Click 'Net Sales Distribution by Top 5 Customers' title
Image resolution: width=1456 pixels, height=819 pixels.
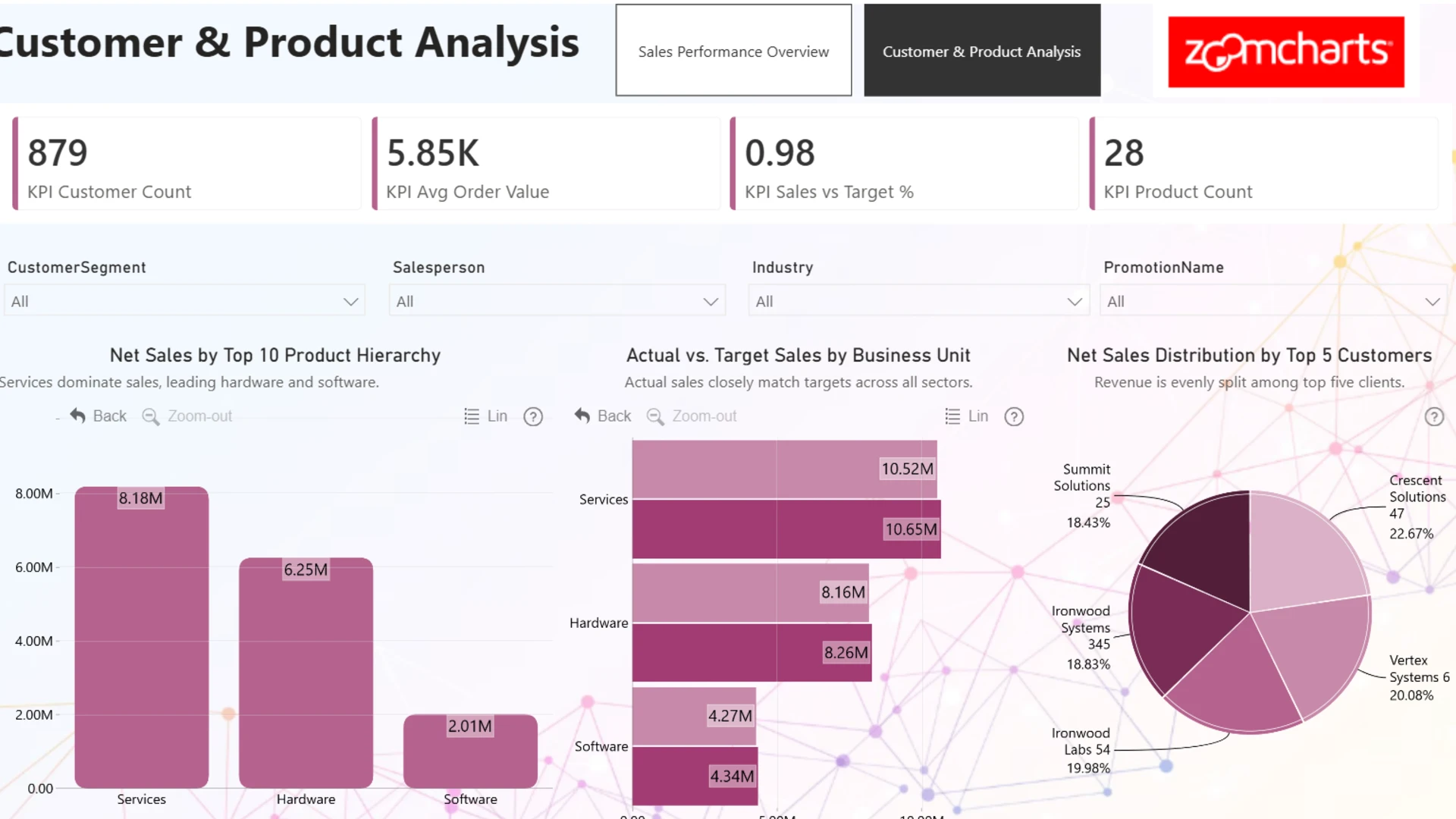[1250, 355]
